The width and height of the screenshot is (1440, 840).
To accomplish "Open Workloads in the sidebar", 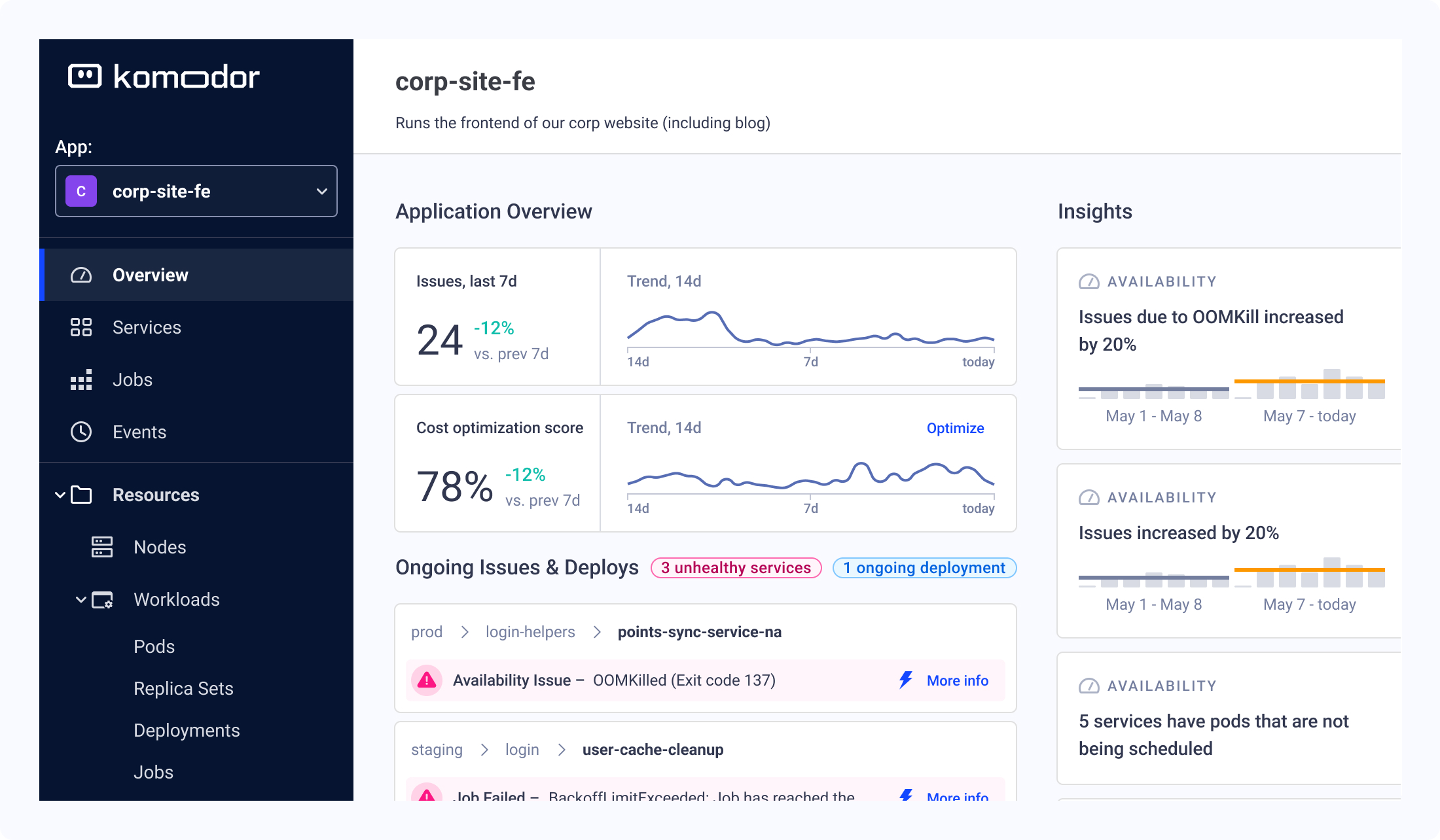I will (177, 599).
